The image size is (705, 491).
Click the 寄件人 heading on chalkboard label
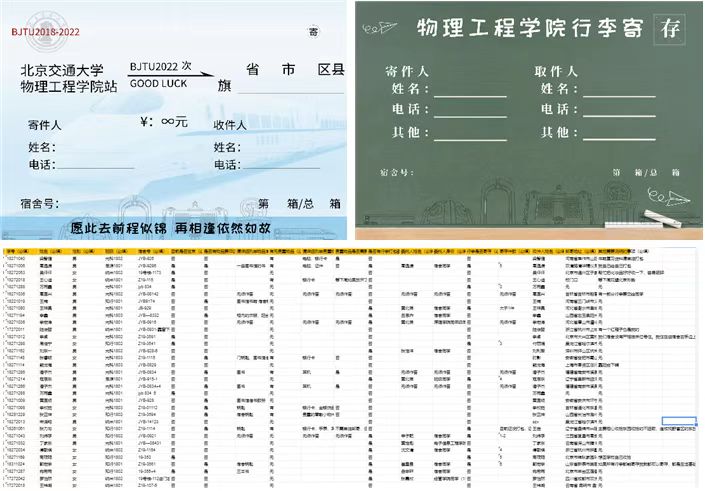[x=407, y=71]
